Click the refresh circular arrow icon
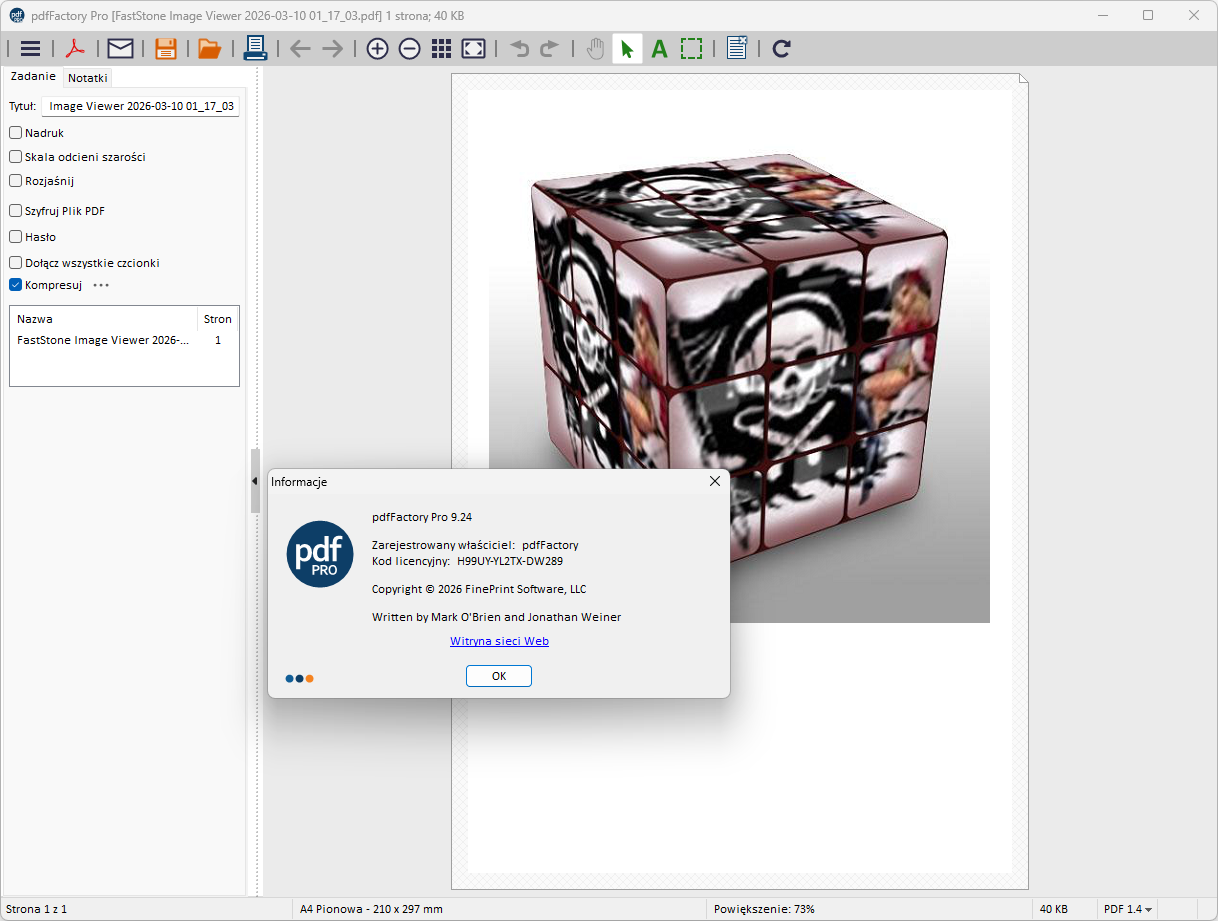Image resolution: width=1218 pixels, height=921 pixels. coord(782,48)
